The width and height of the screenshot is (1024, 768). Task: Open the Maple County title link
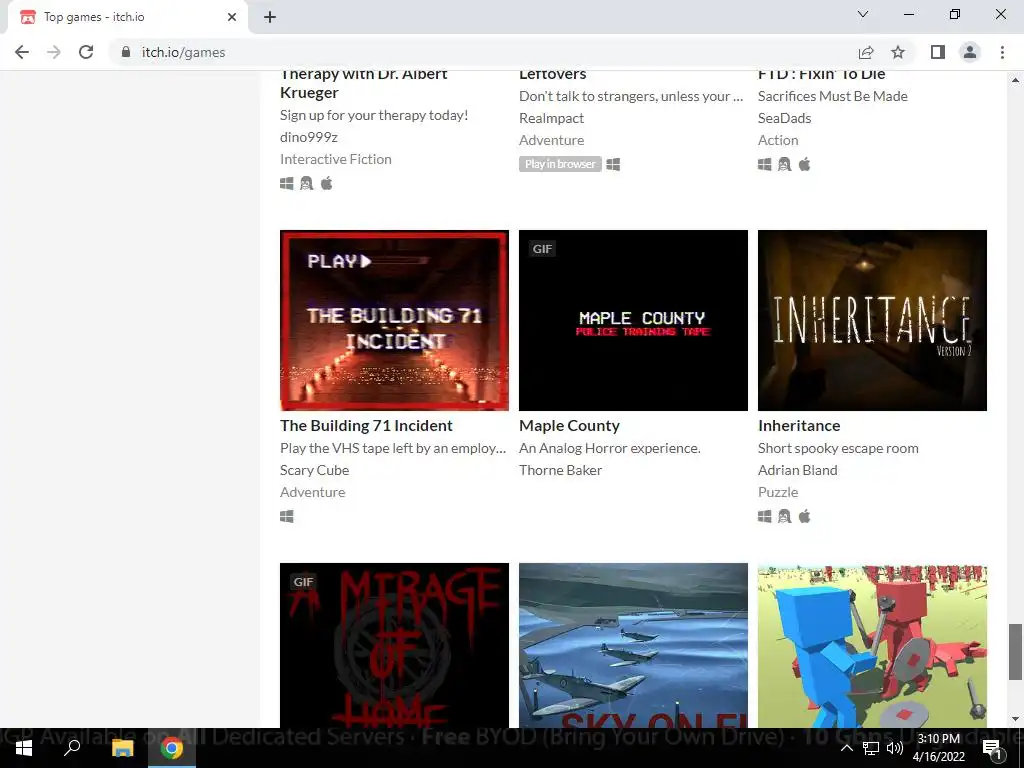pyautogui.click(x=569, y=425)
